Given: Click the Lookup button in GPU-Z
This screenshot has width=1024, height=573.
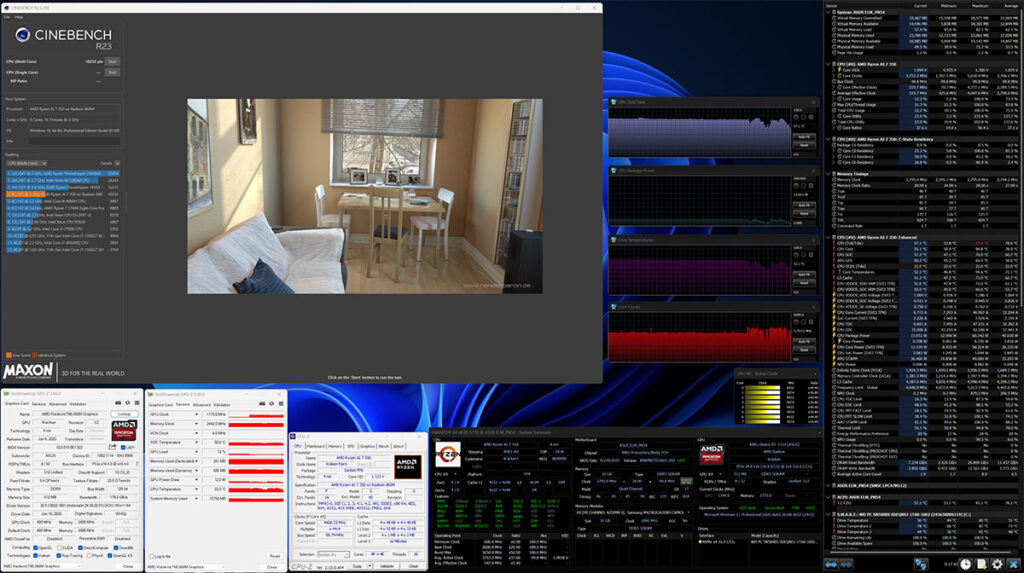Looking at the screenshot, I should [124, 413].
